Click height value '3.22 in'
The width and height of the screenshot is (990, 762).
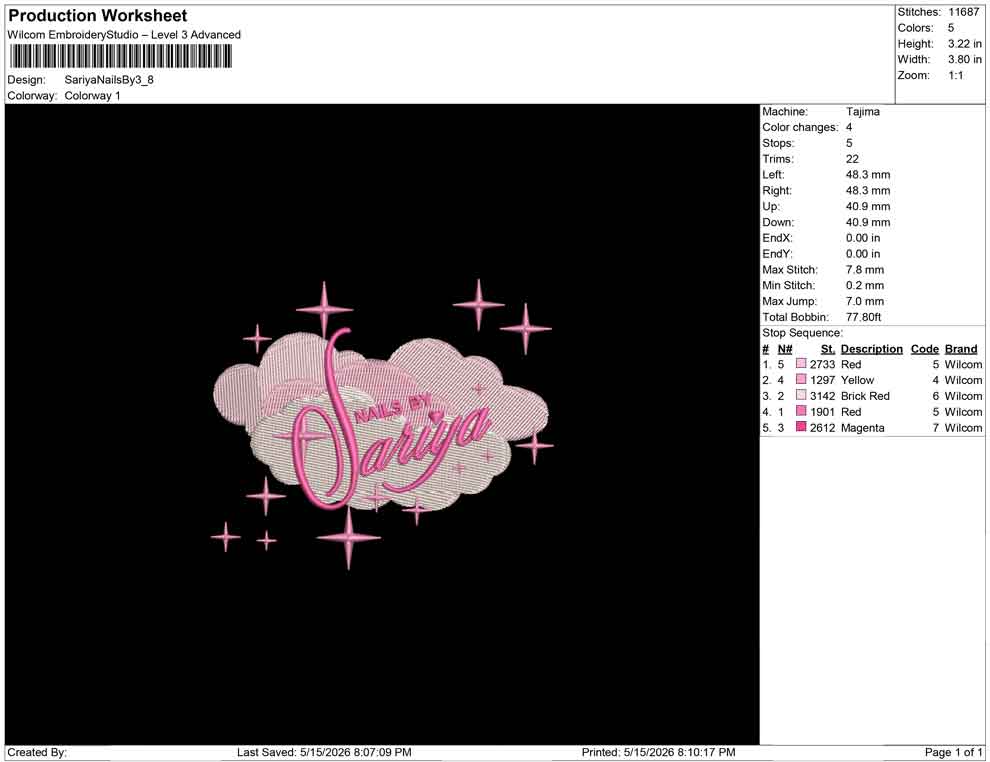[x=965, y=44]
